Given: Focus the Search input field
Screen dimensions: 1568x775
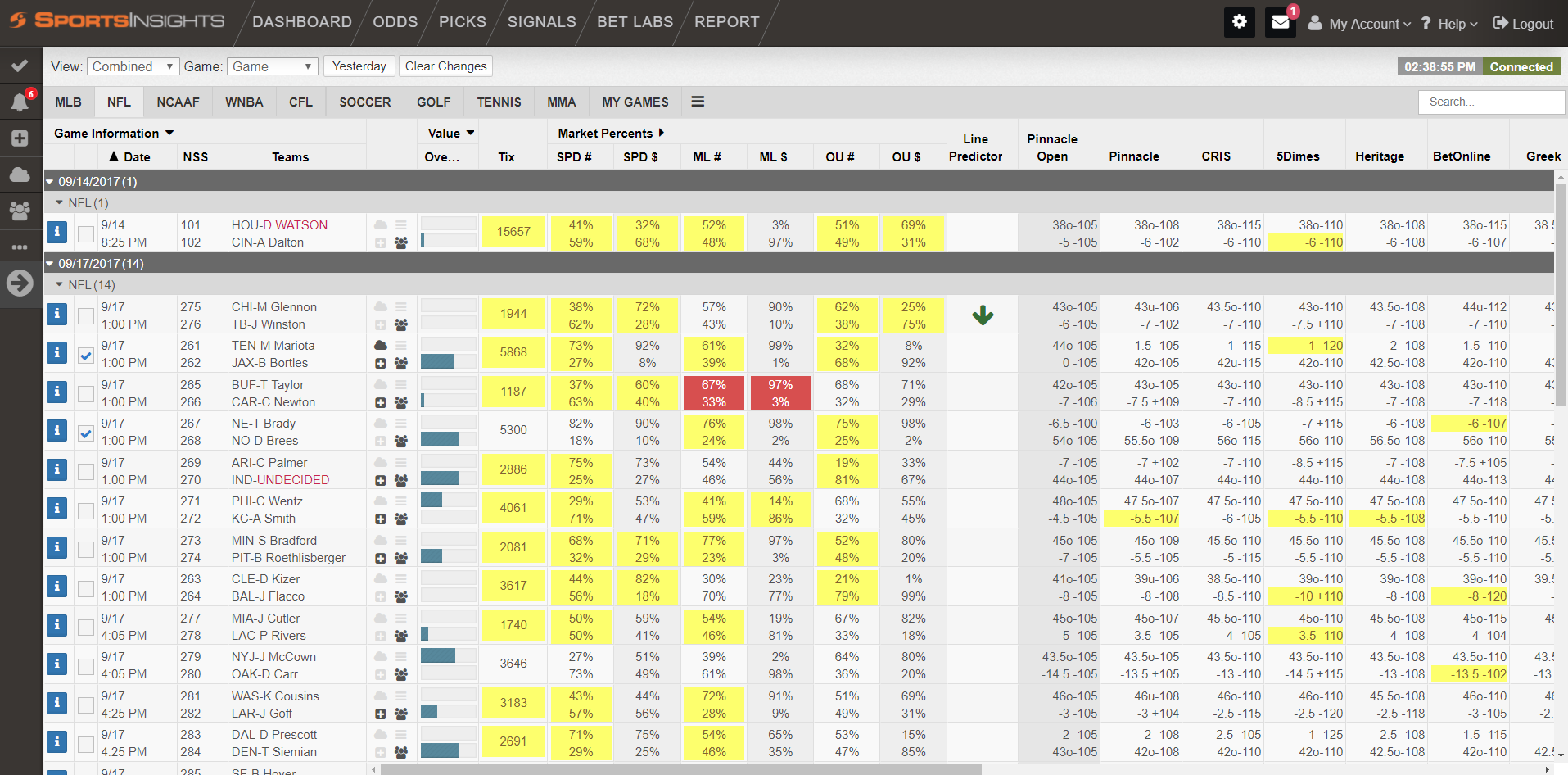Looking at the screenshot, I should pos(1491,102).
